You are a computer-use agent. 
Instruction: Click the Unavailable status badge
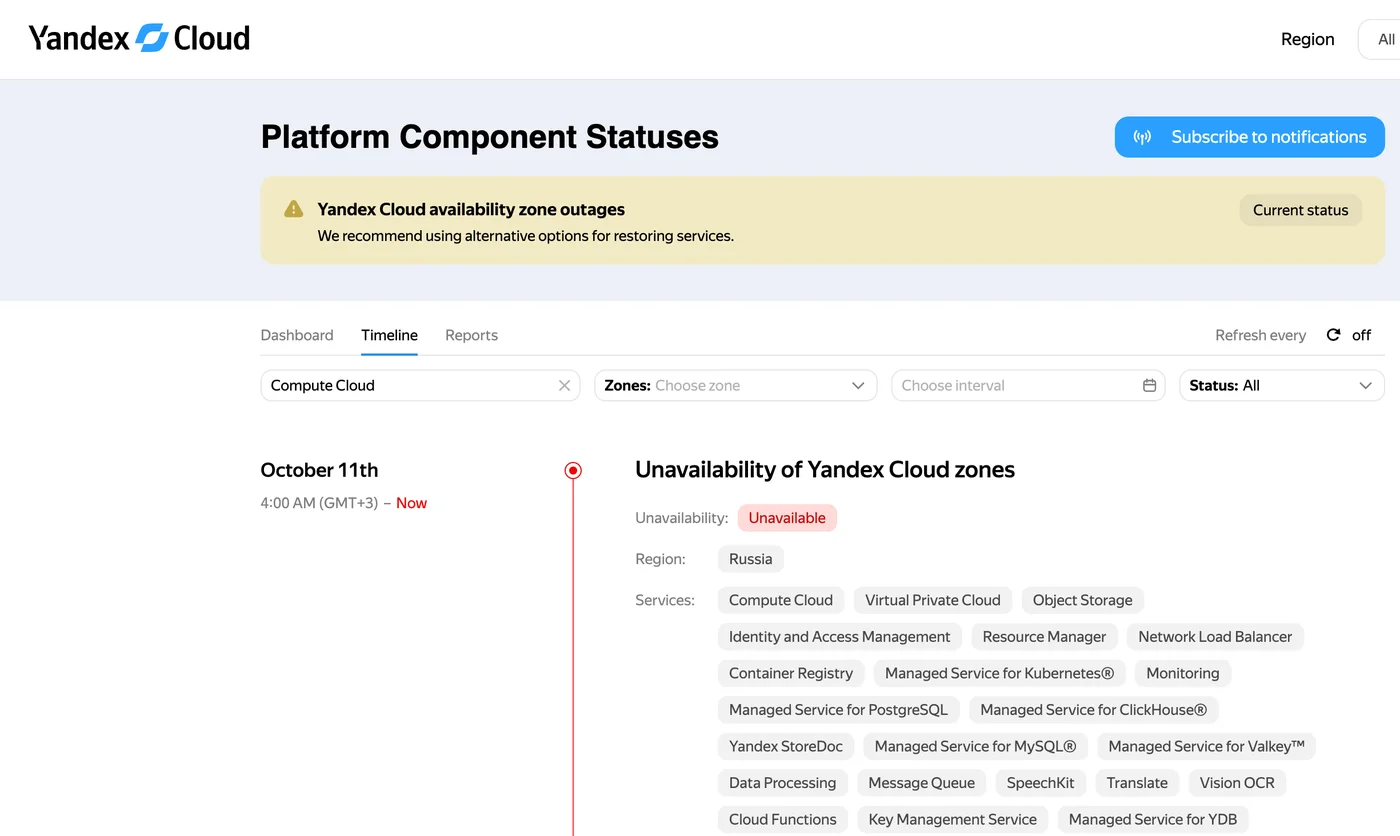coord(787,518)
